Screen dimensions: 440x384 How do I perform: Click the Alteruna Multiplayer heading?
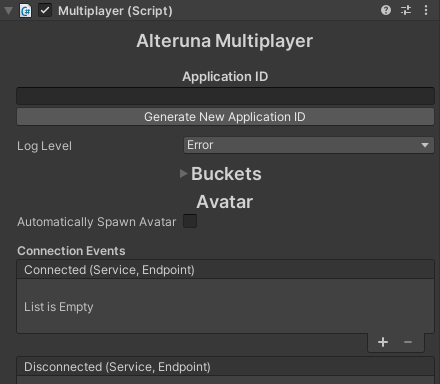[x=225, y=41]
